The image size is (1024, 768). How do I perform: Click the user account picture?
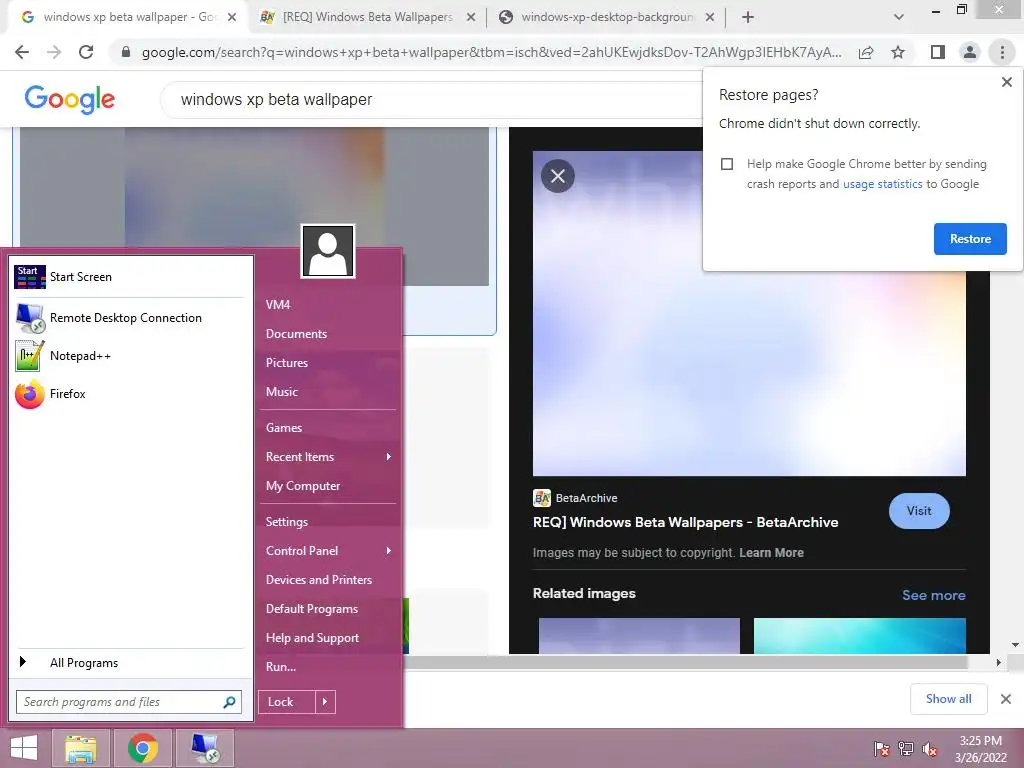[328, 251]
